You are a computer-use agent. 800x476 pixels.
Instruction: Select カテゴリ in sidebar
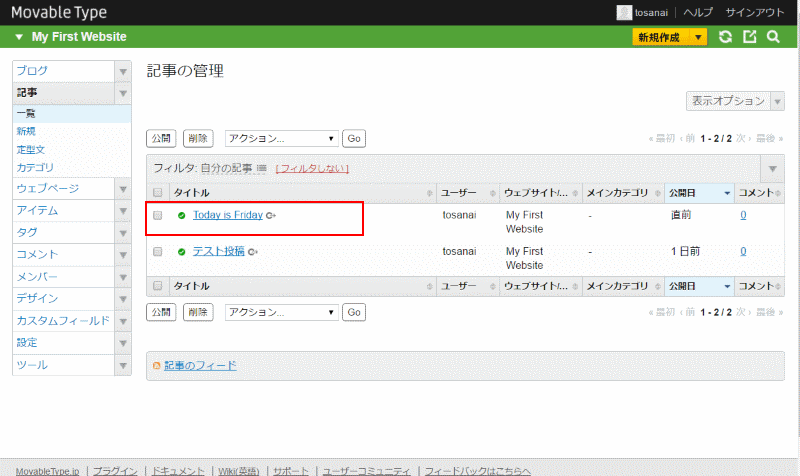35,167
